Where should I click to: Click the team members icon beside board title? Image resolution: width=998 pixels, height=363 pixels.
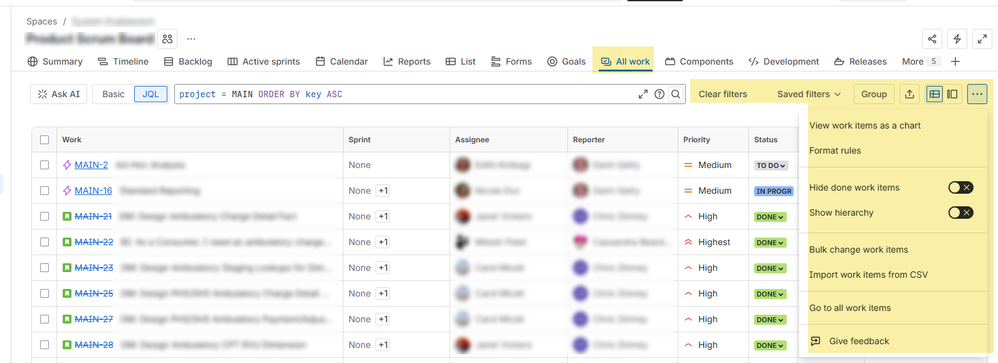[x=167, y=39]
